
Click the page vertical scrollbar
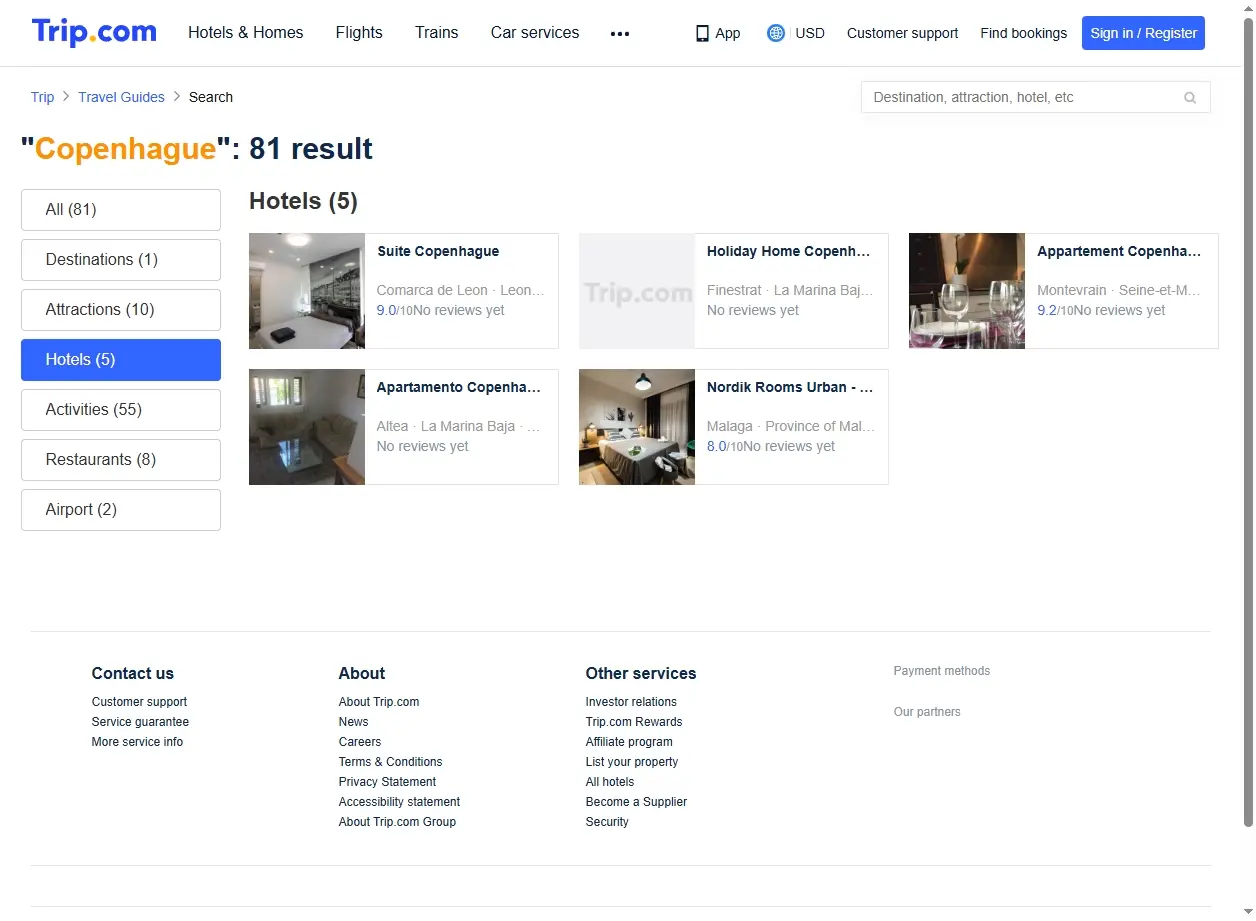coord(1247,420)
